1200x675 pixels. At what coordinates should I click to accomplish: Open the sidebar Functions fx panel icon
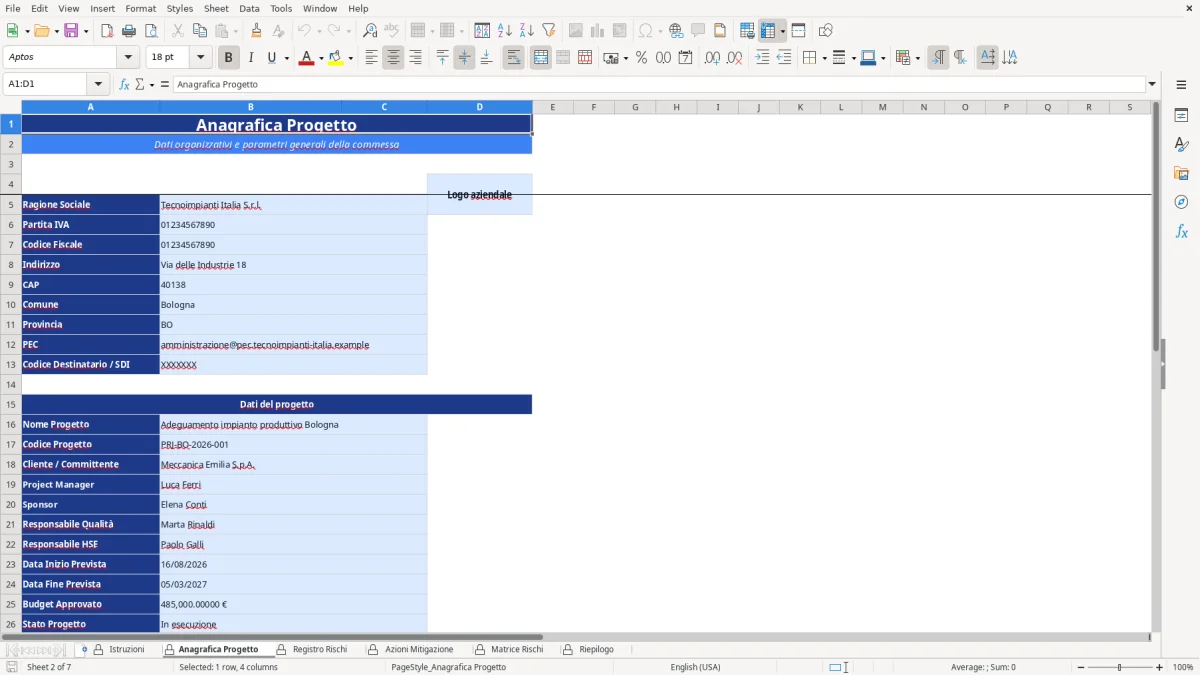(x=1181, y=231)
